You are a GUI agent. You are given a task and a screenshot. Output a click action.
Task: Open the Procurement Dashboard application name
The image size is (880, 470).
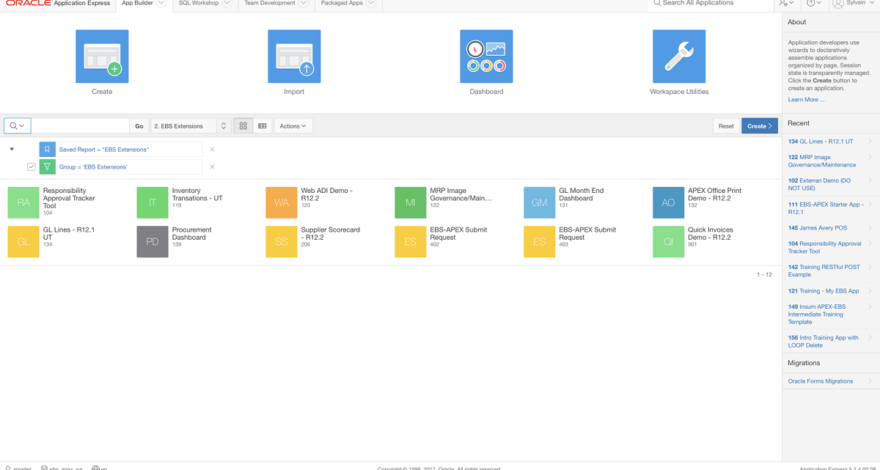tap(192, 234)
